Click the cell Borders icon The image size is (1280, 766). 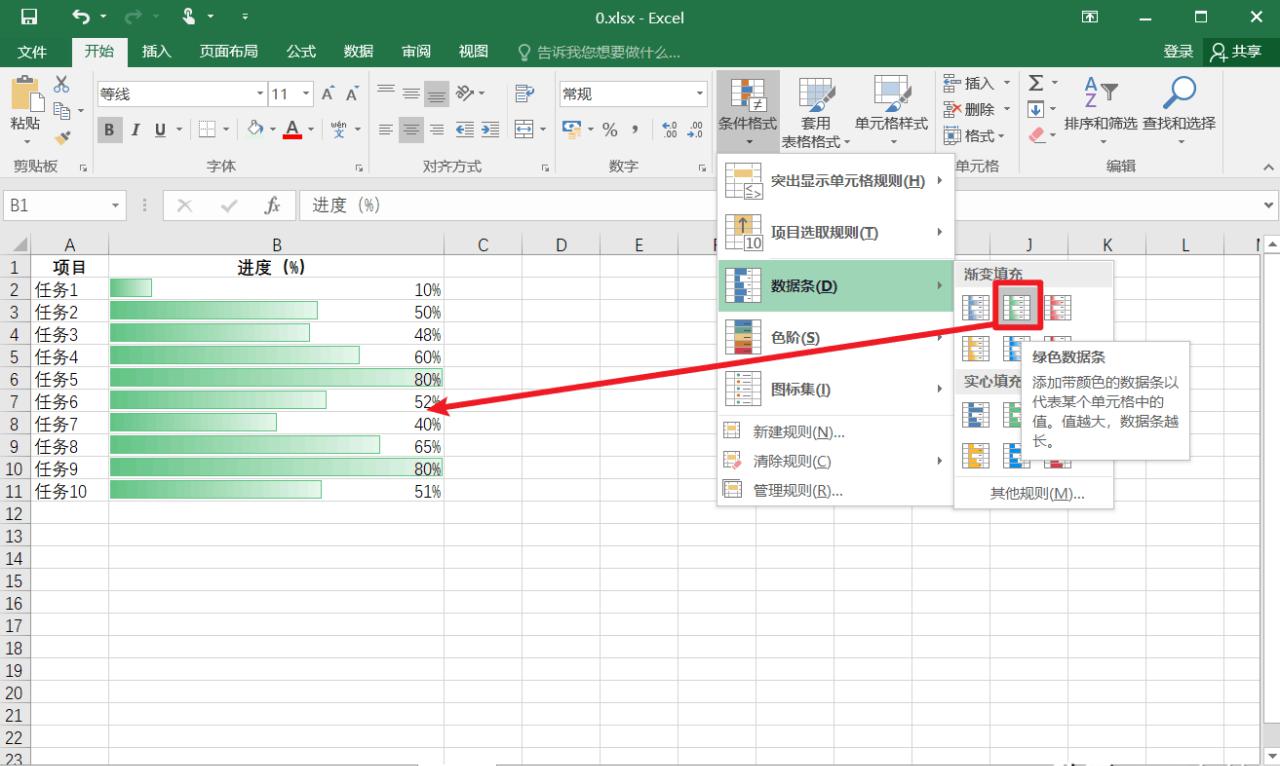coord(207,129)
